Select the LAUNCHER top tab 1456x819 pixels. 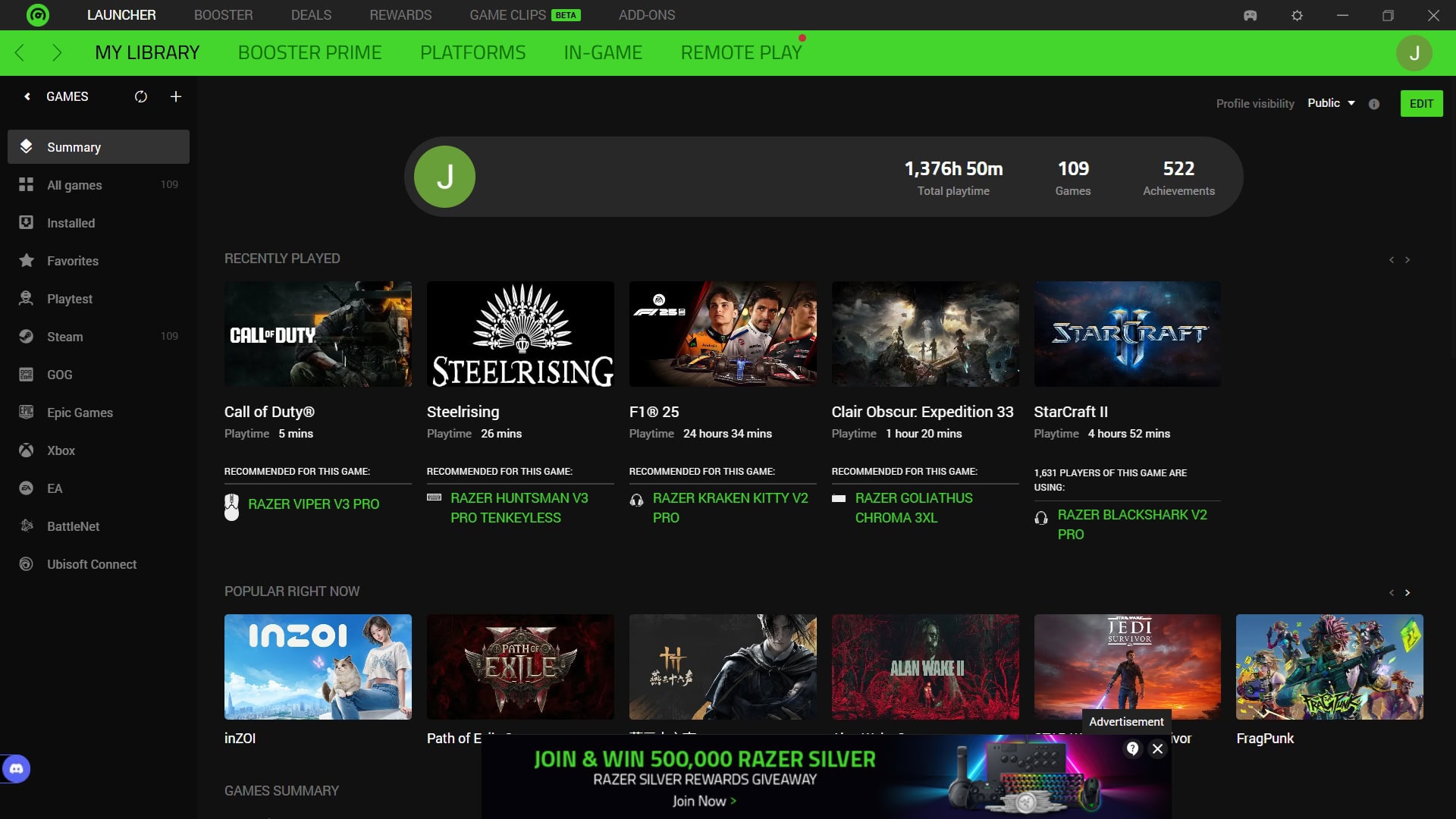[x=121, y=15]
